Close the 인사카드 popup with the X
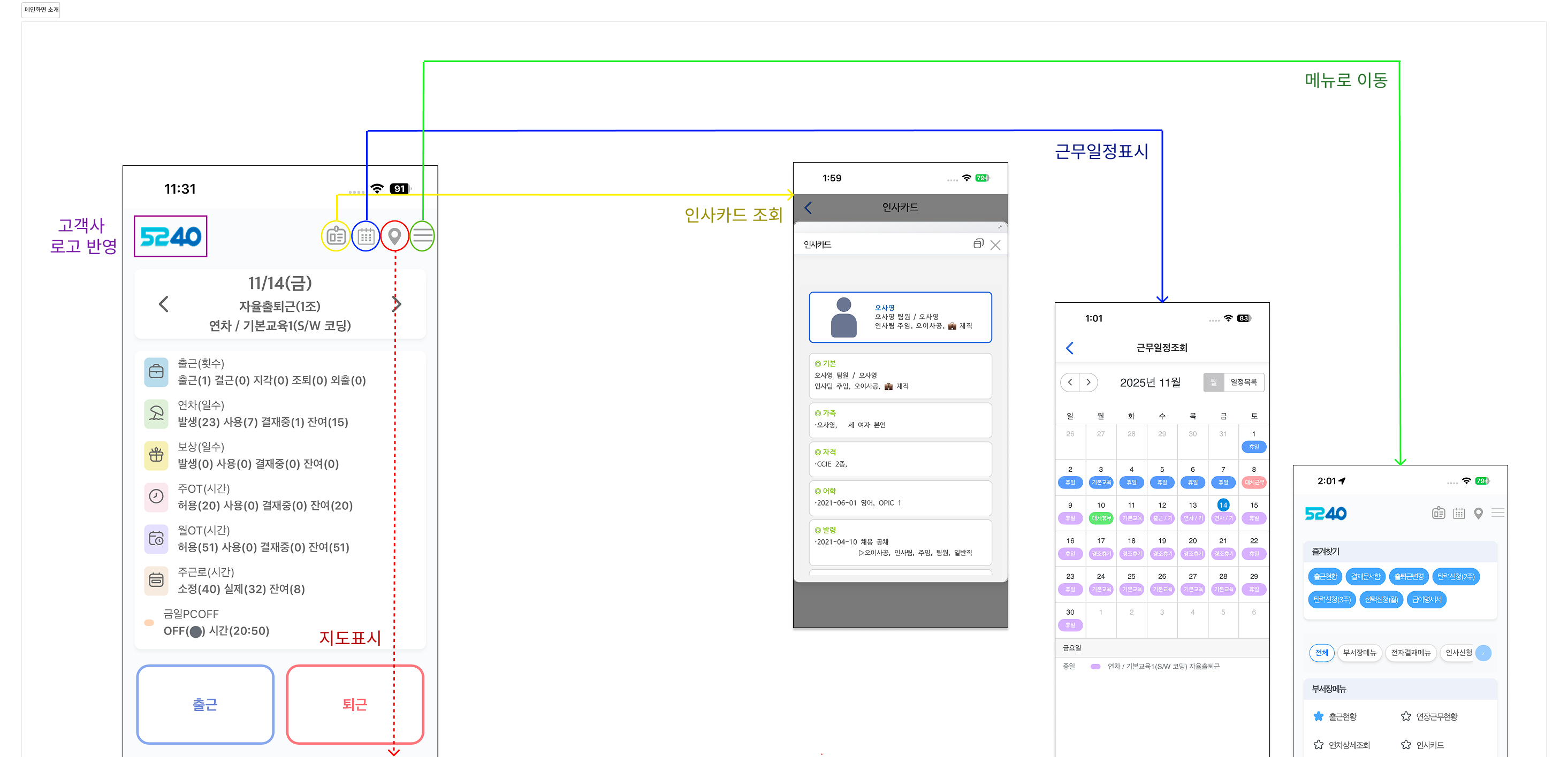 coord(995,244)
